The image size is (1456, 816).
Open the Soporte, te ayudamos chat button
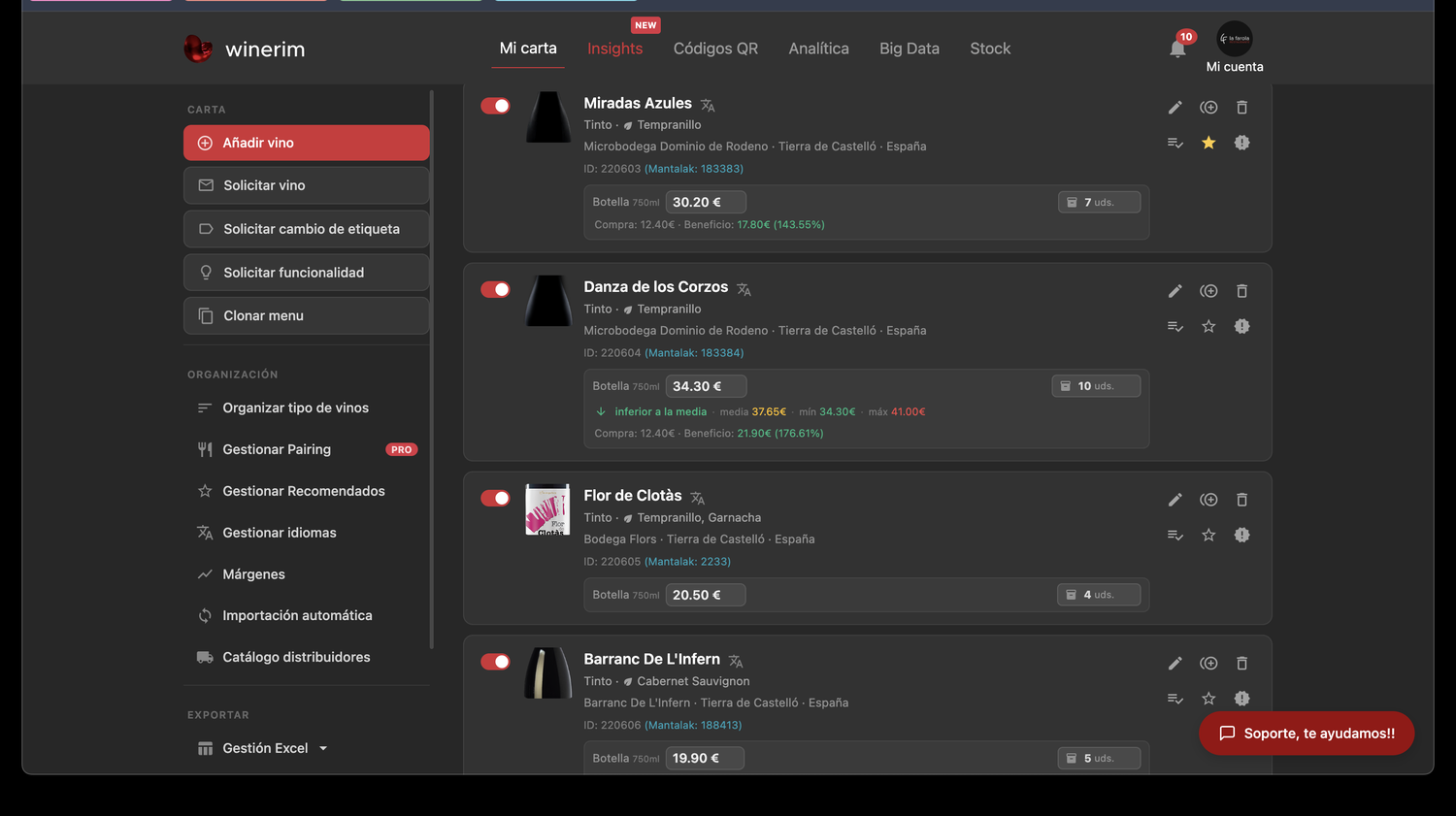[x=1307, y=734]
